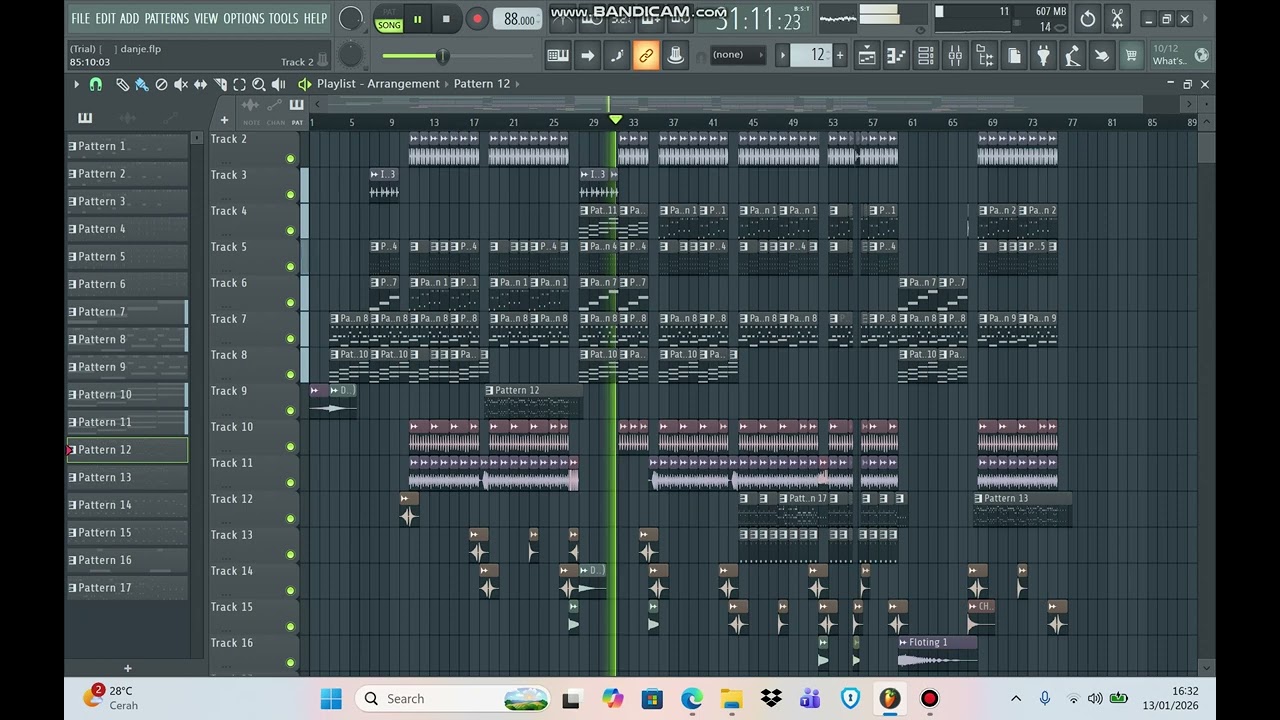Click the typing keyboard piano icon
Screen dimensions: 1280x720
pyautogui.click(x=558, y=56)
